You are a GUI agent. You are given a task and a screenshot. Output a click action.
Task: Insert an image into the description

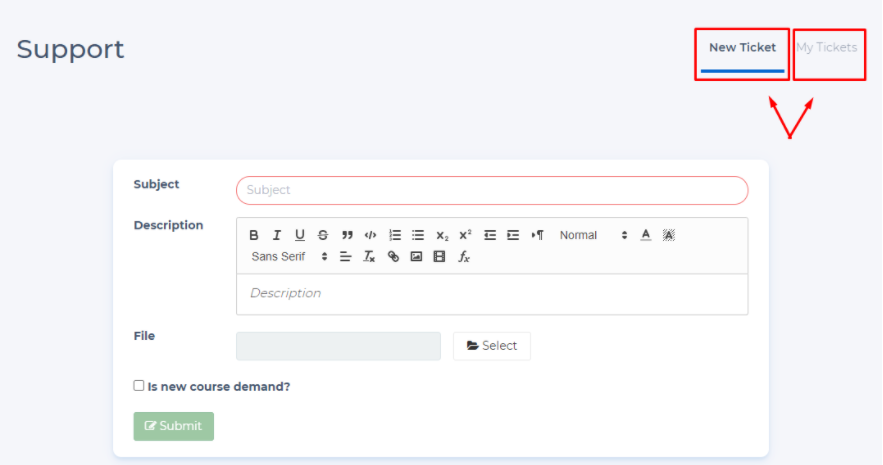click(416, 257)
